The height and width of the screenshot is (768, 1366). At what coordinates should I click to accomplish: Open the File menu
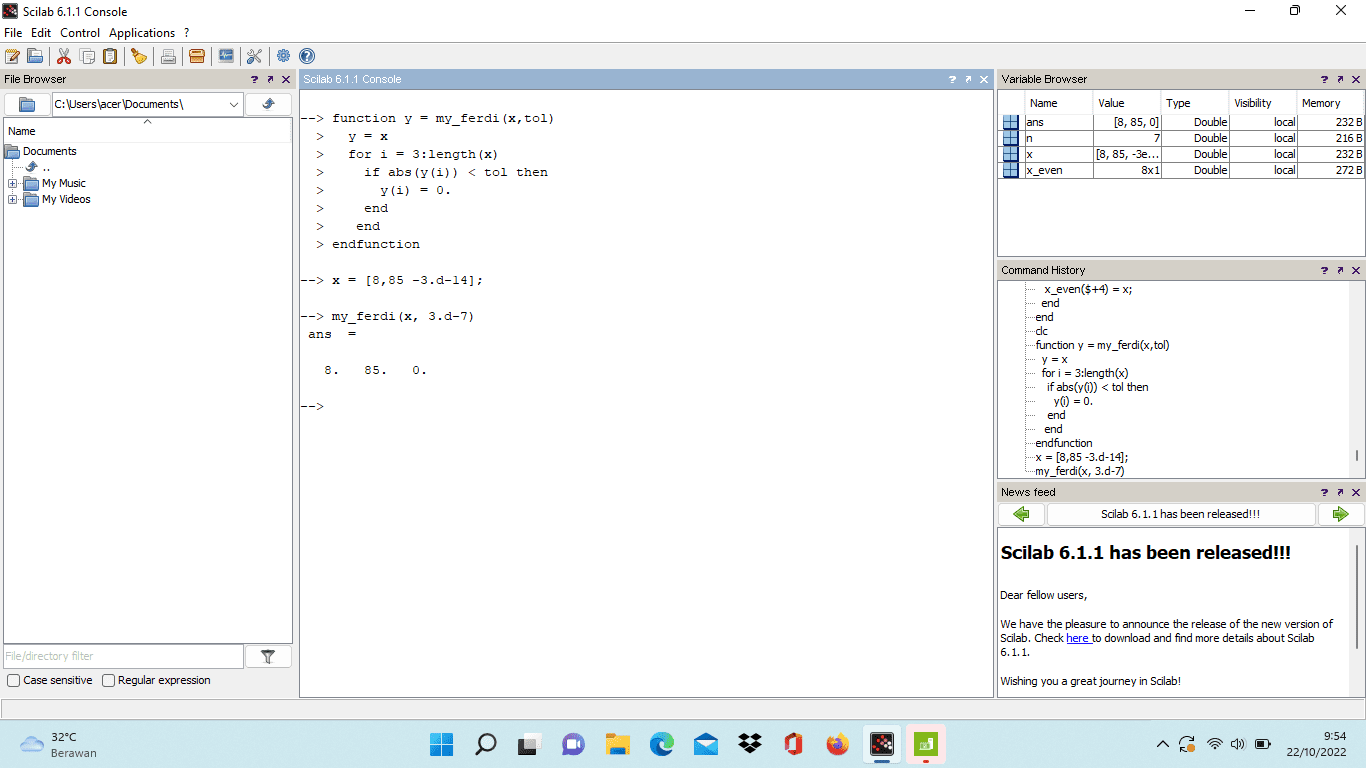(13, 33)
